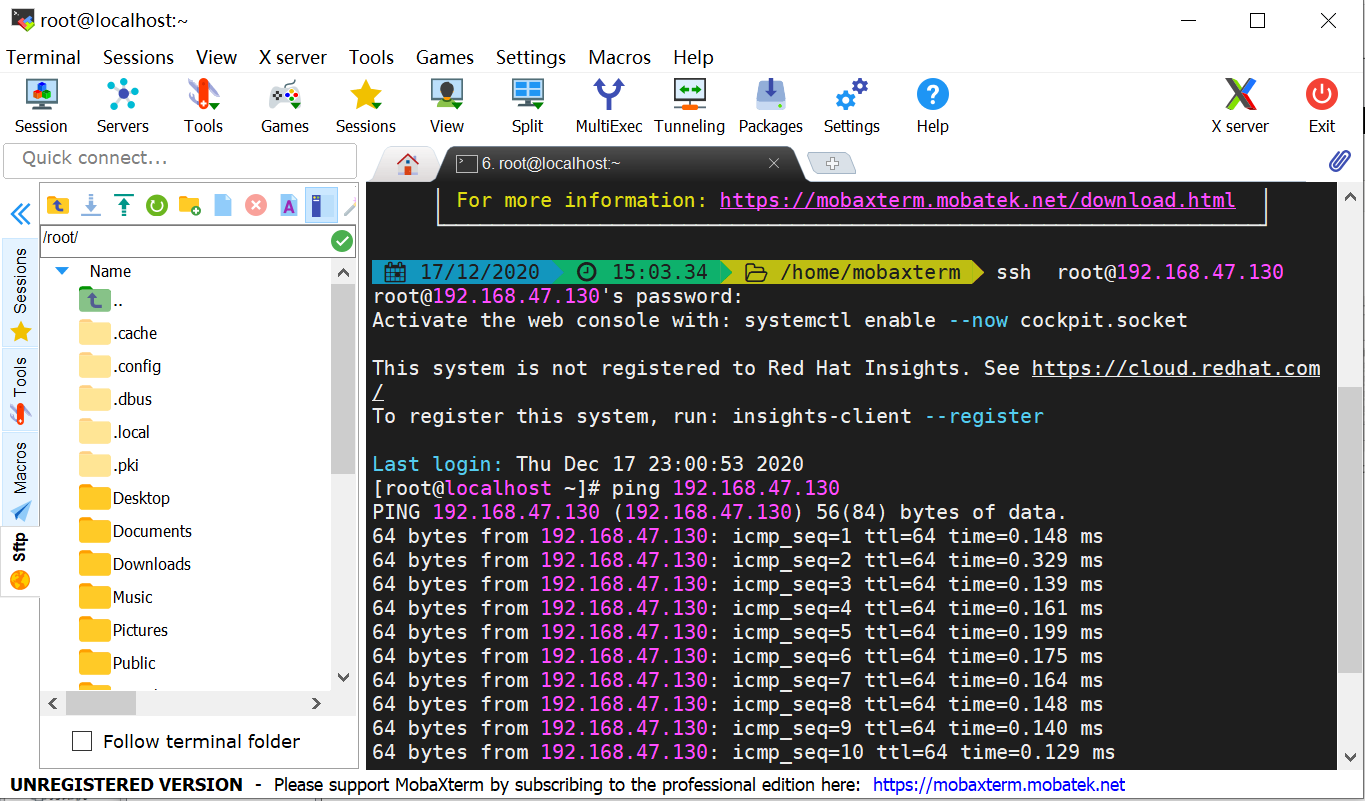This screenshot has width=1365, height=801.
Task: Click the blue triangle beside the Name column header
Action: (62, 270)
